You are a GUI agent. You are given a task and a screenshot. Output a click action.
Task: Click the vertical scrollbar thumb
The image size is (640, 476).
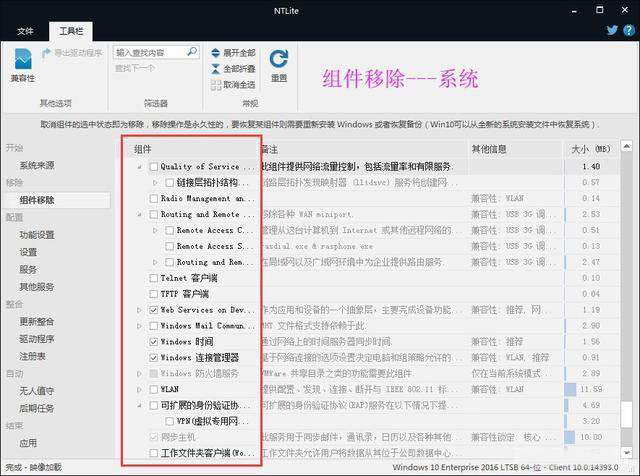[x=627, y=414]
